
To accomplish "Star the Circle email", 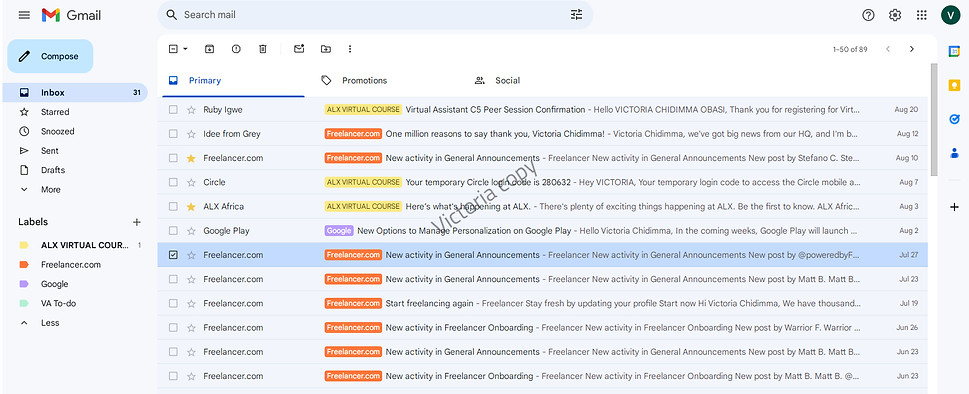I will (191, 183).
